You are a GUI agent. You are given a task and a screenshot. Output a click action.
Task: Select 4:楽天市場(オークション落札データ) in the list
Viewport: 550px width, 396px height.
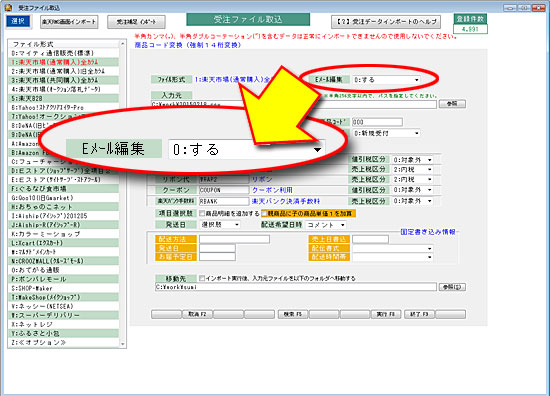pyautogui.click(x=63, y=89)
